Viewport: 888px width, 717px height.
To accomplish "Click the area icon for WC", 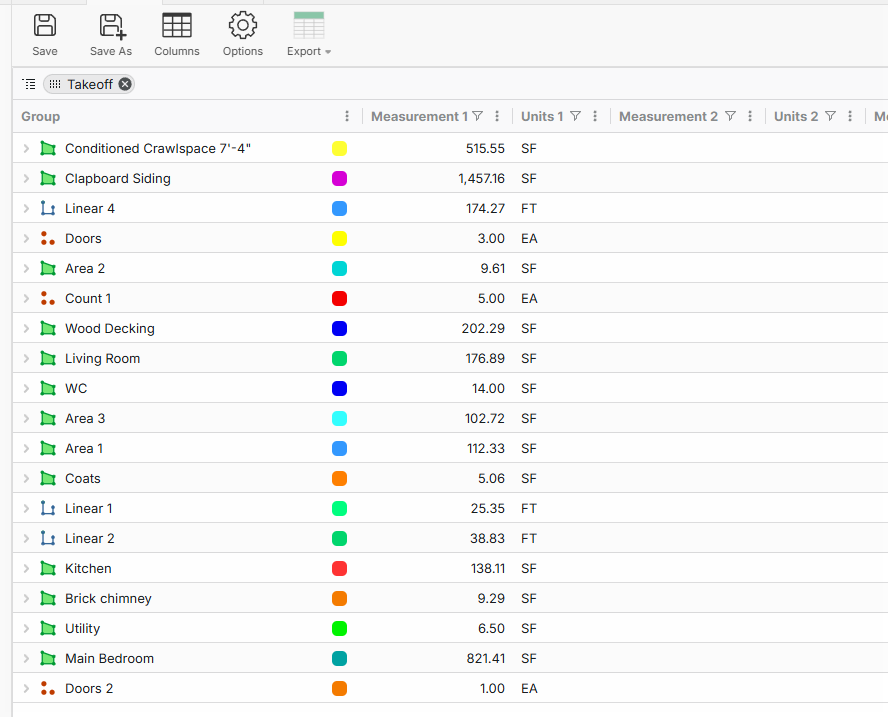I will point(48,389).
